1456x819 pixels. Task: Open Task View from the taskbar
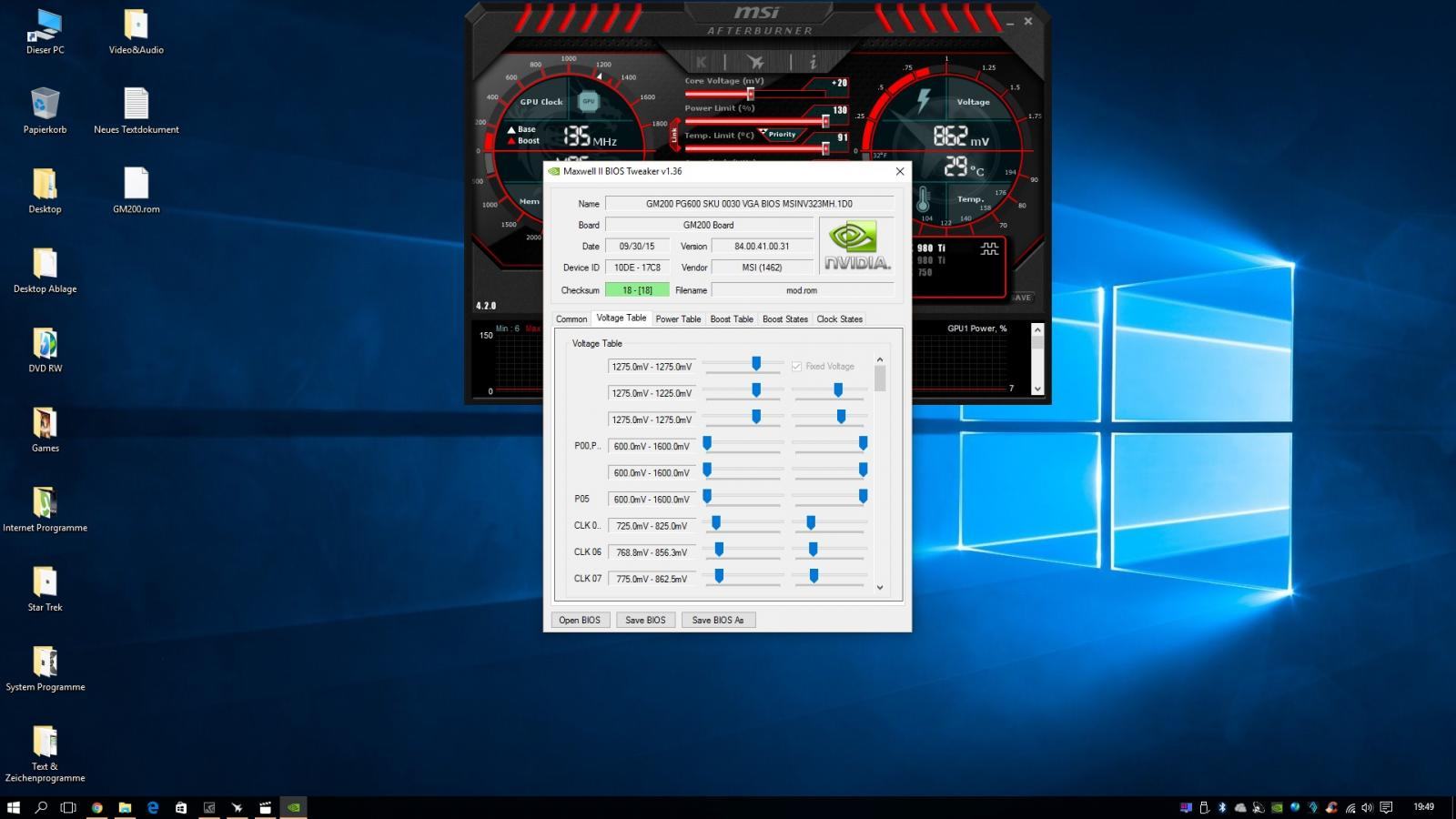click(x=68, y=807)
